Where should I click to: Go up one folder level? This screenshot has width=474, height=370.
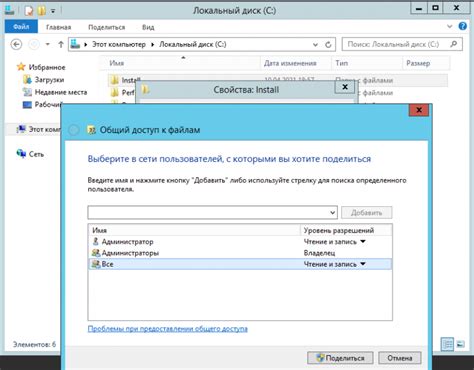coord(61,44)
